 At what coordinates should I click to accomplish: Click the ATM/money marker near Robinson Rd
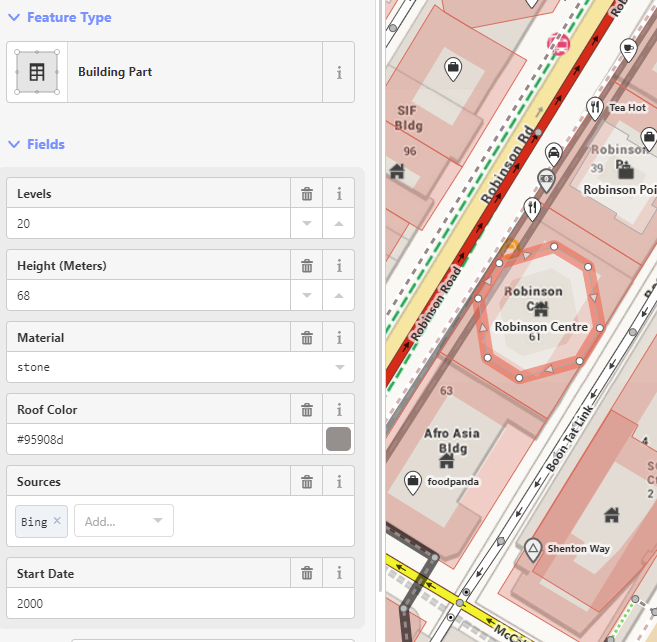(x=546, y=180)
